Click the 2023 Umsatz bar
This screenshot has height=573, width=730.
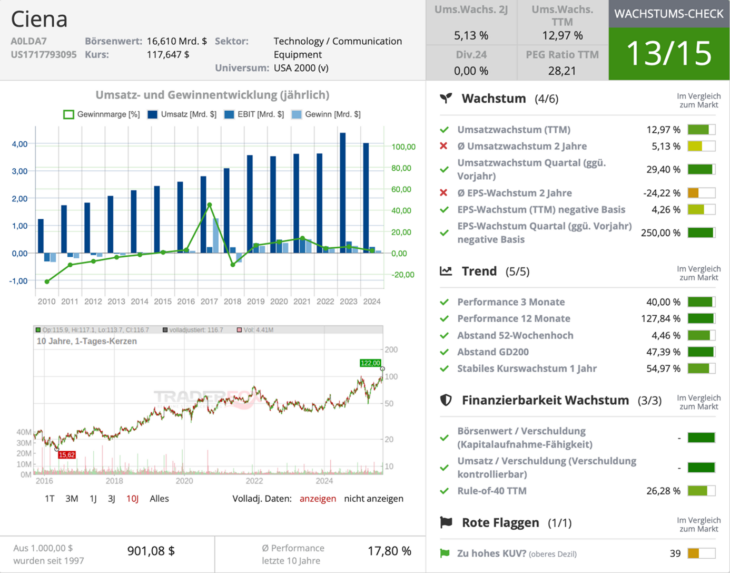pyautogui.click(x=343, y=193)
